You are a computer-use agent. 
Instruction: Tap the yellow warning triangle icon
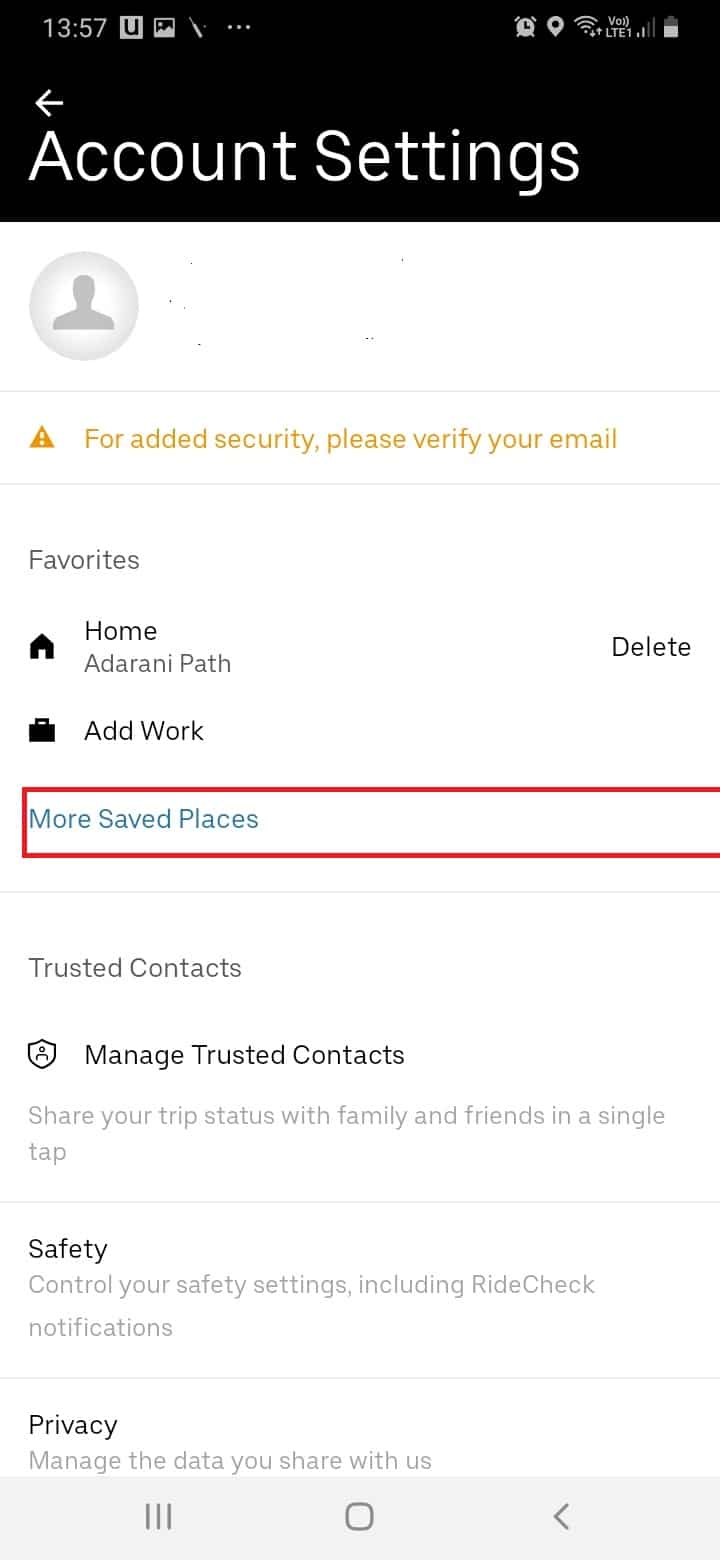[42, 438]
